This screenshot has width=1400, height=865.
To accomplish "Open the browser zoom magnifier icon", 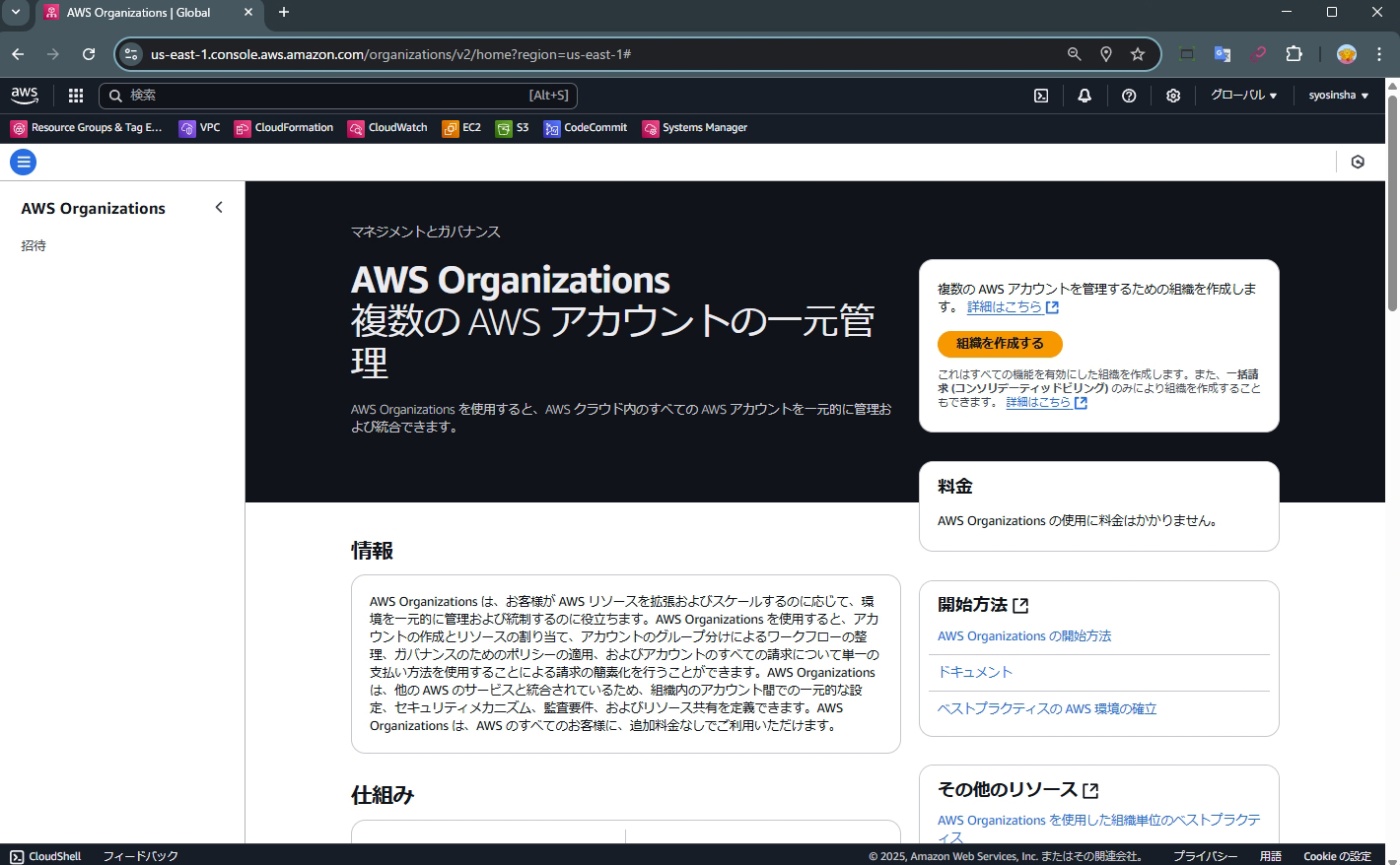I will point(1074,54).
